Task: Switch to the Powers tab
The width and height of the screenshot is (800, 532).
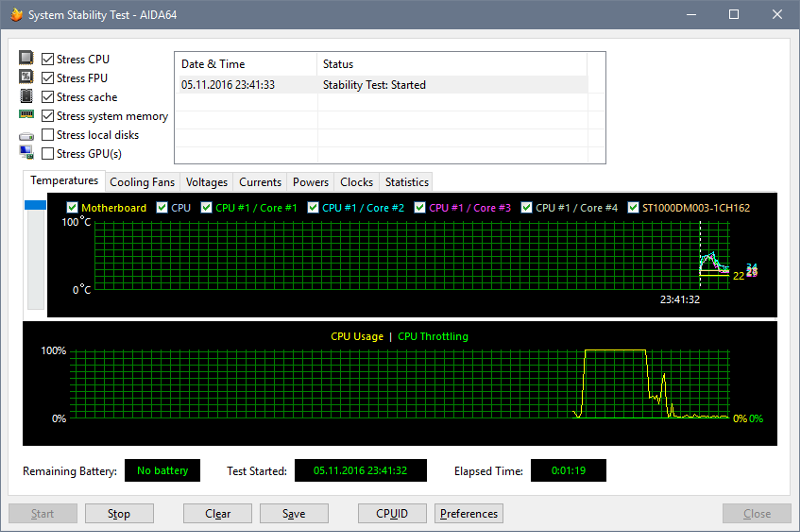Action: coord(310,182)
